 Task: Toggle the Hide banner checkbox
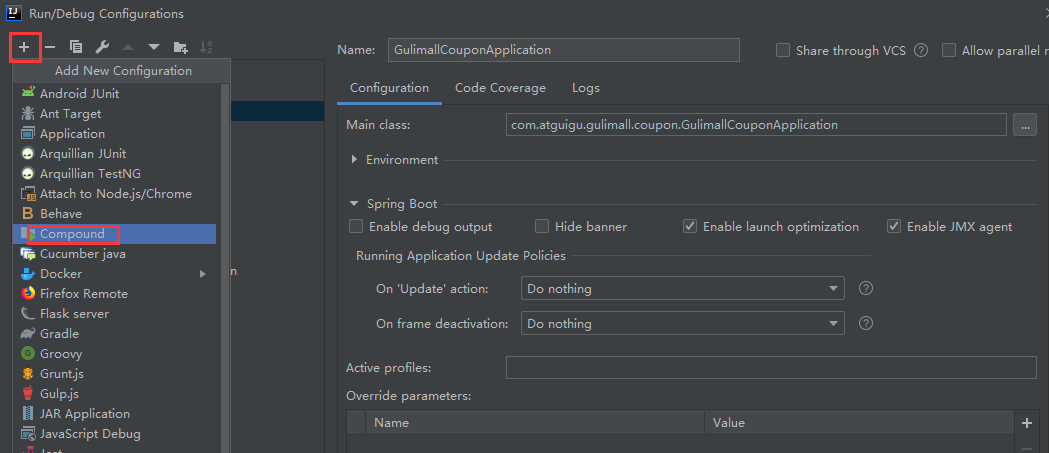pyautogui.click(x=542, y=227)
